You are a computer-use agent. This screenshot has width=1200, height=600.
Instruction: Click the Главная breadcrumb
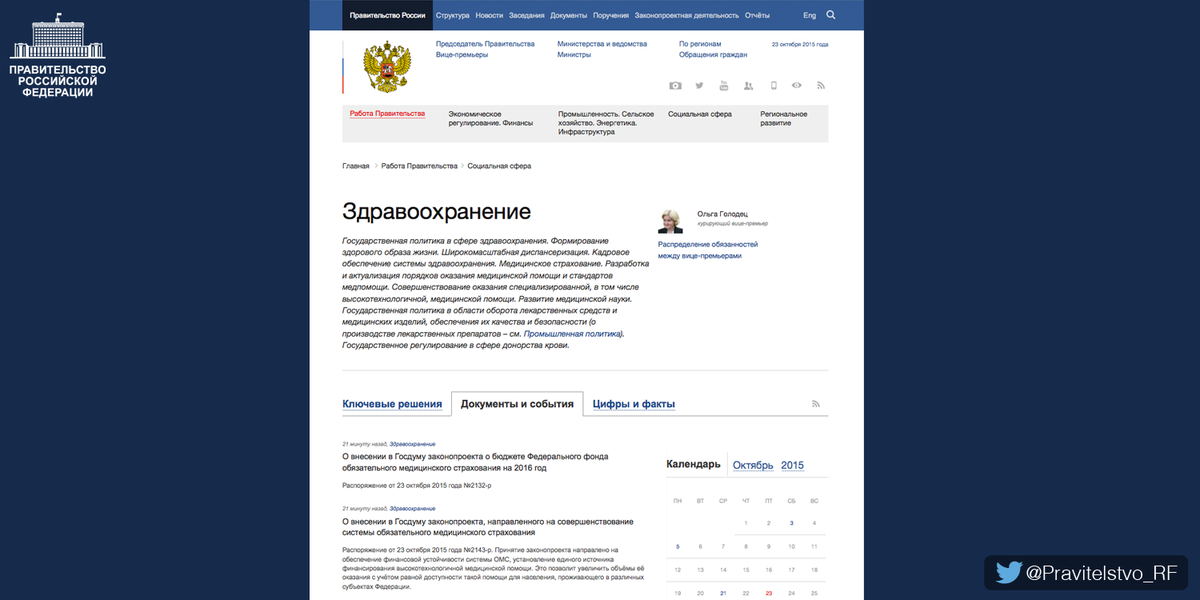356,165
